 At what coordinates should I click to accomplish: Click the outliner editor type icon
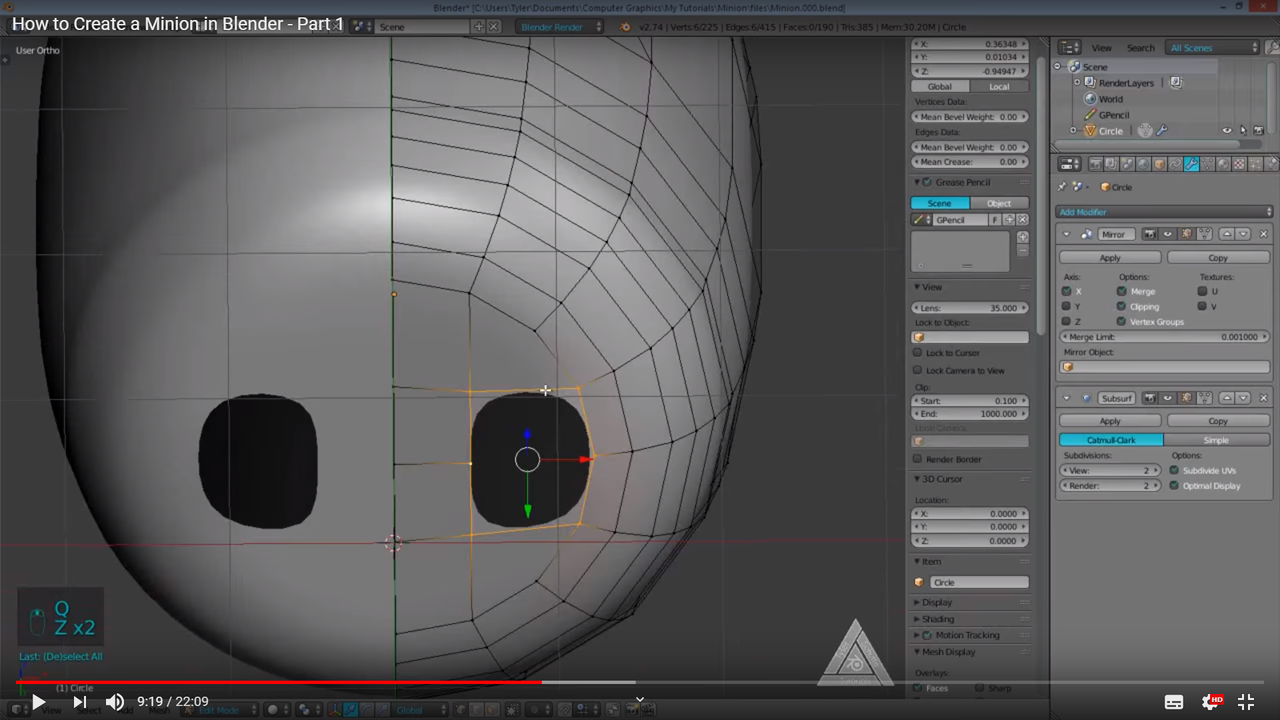pos(1069,47)
